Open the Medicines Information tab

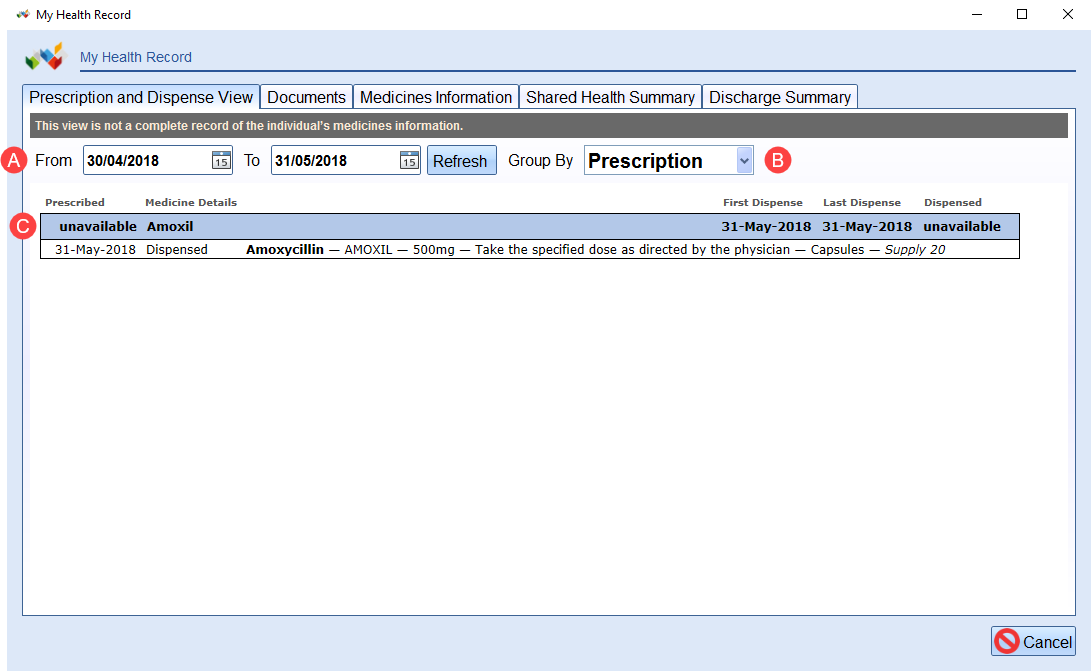[435, 96]
